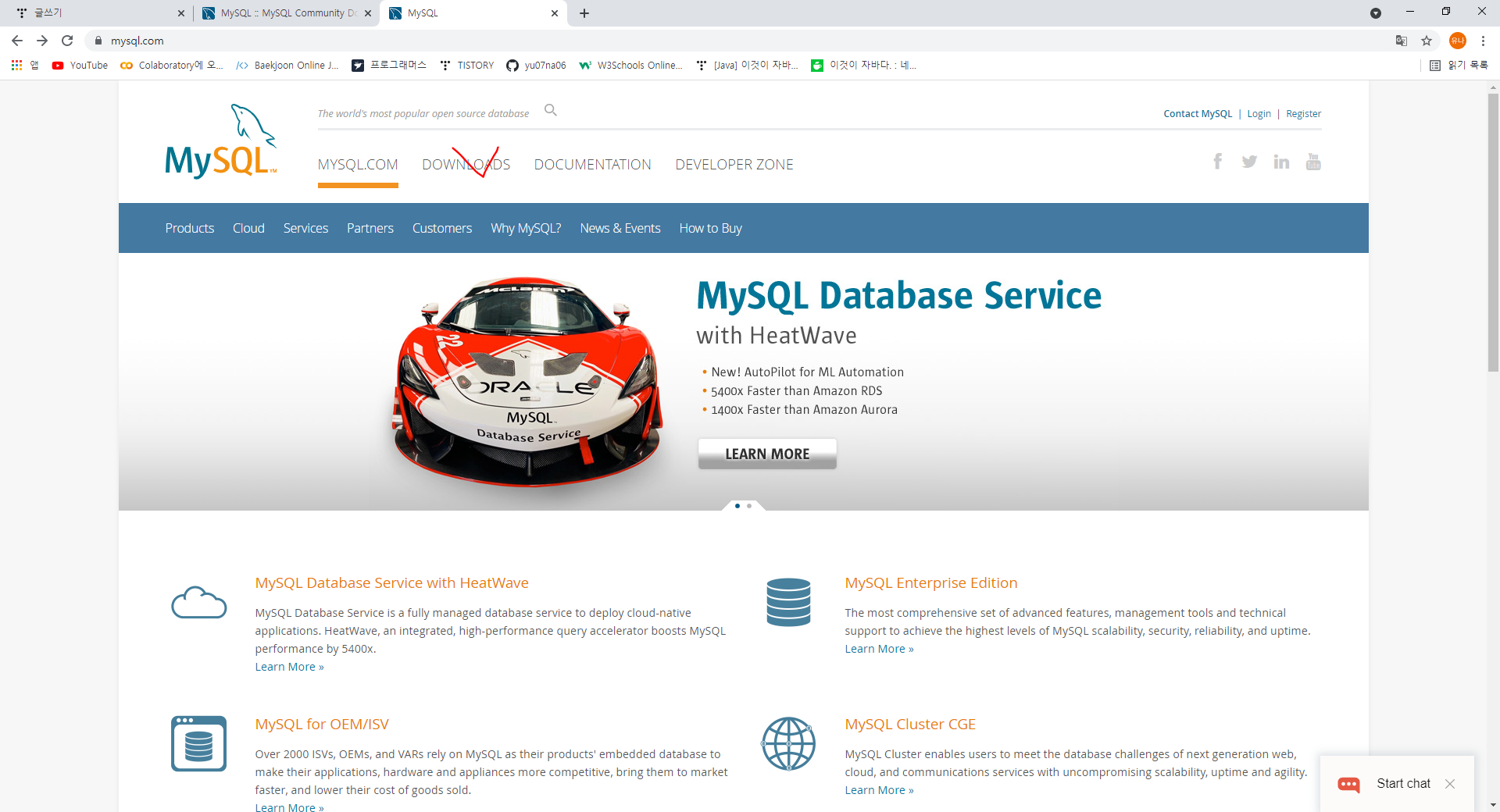Reload the mysql.com page

[67, 41]
